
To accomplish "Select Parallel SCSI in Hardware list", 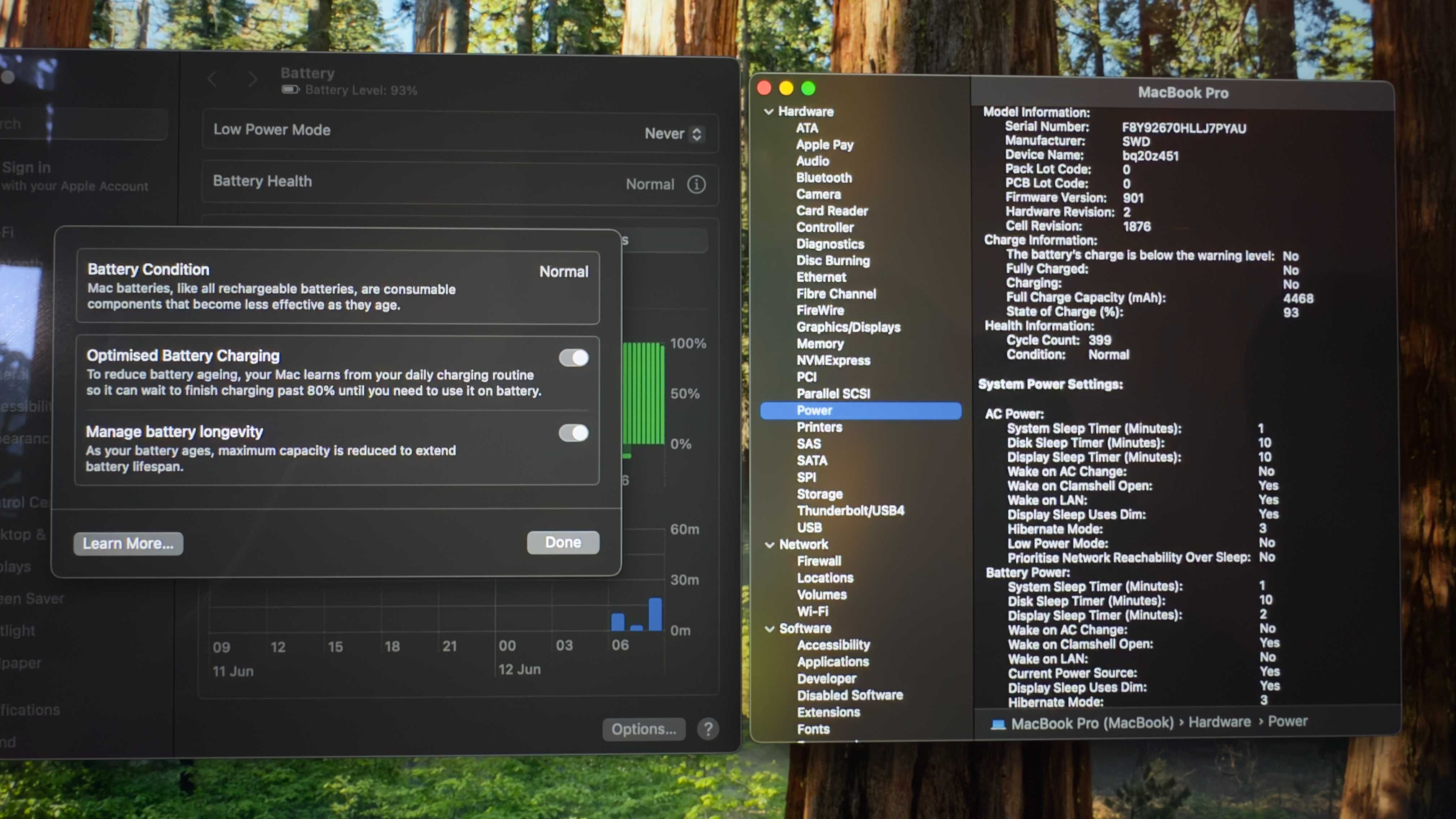I will point(833,393).
